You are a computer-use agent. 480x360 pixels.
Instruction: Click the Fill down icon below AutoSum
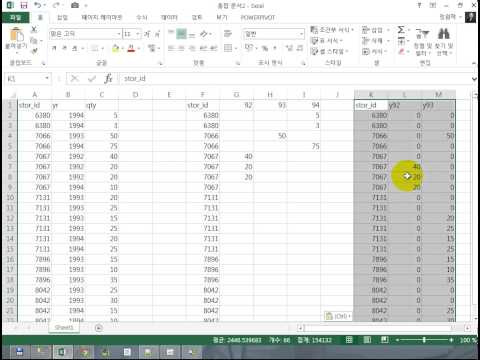(401, 41)
